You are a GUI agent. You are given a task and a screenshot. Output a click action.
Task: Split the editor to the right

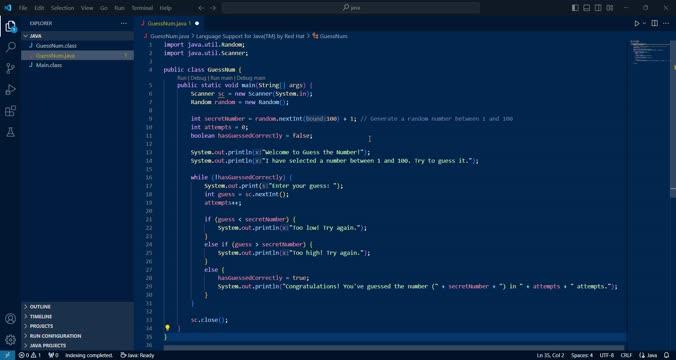coord(654,23)
